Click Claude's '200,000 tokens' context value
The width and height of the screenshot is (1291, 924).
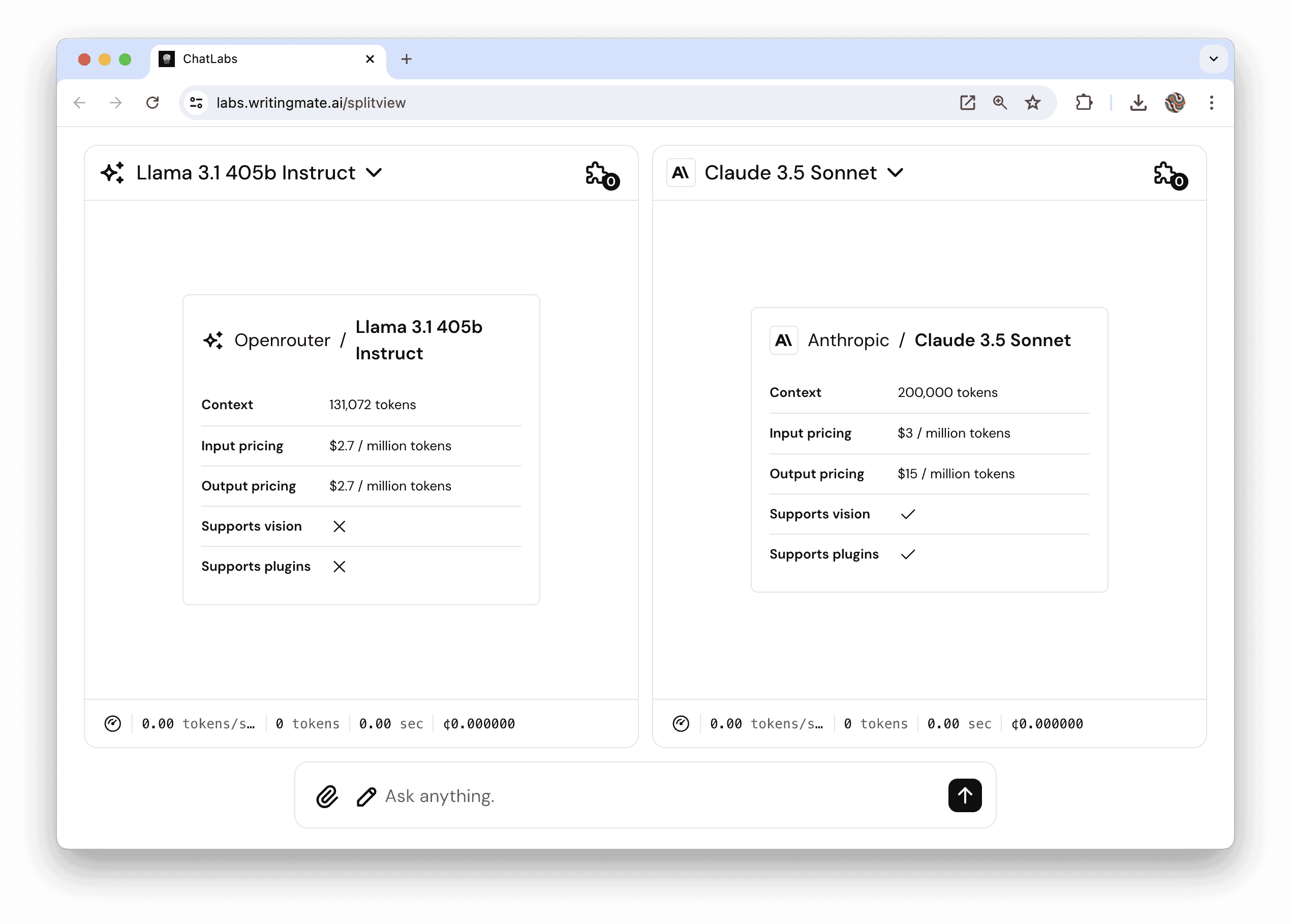[947, 392]
